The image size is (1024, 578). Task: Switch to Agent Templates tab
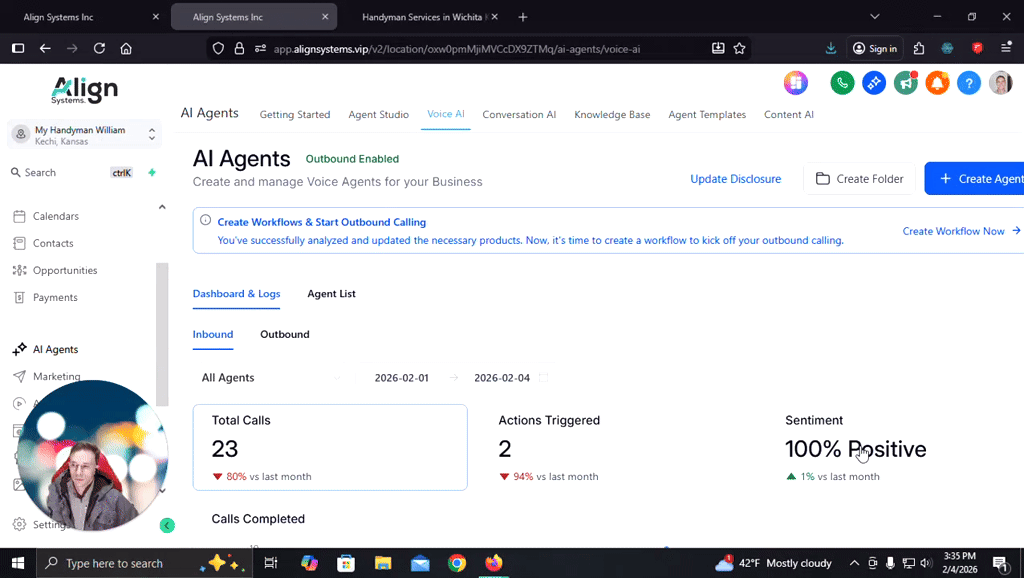click(707, 114)
